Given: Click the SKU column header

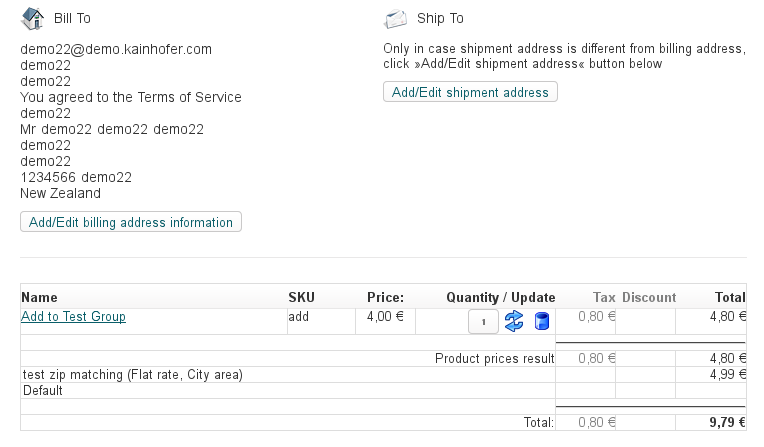Looking at the screenshot, I should tap(301, 297).
